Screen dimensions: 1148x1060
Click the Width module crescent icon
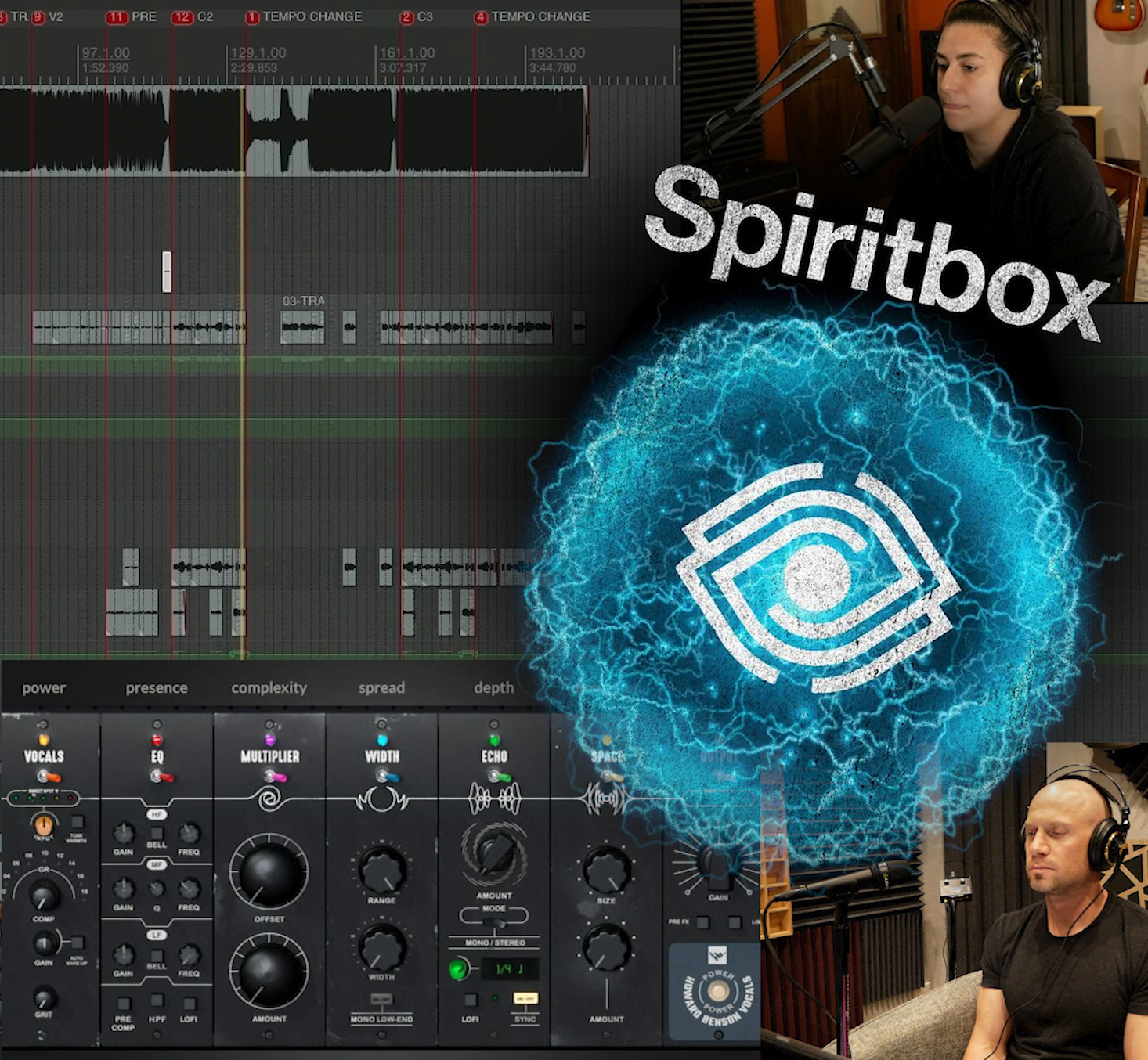click(382, 799)
